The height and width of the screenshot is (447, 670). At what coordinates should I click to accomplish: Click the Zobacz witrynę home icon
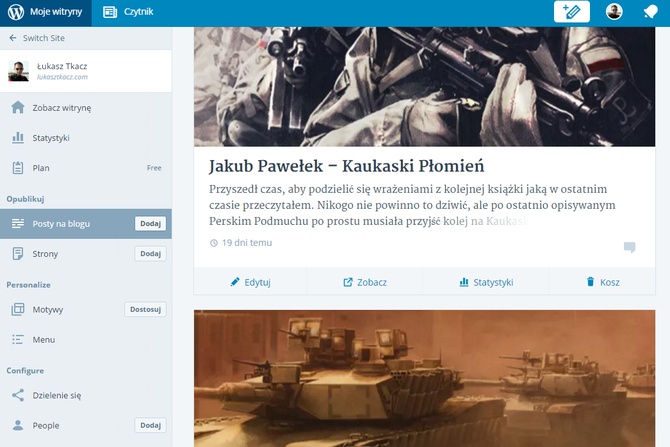click(18, 107)
